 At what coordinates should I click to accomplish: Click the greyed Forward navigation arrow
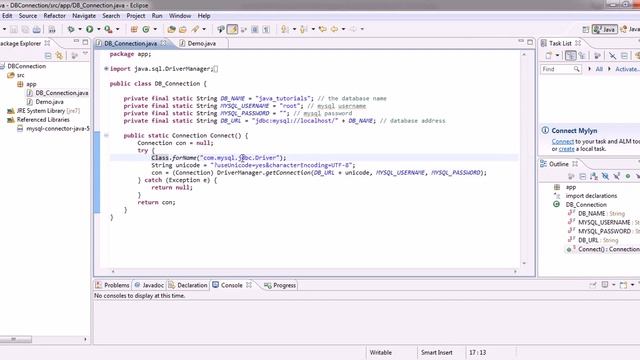pos(353,29)
